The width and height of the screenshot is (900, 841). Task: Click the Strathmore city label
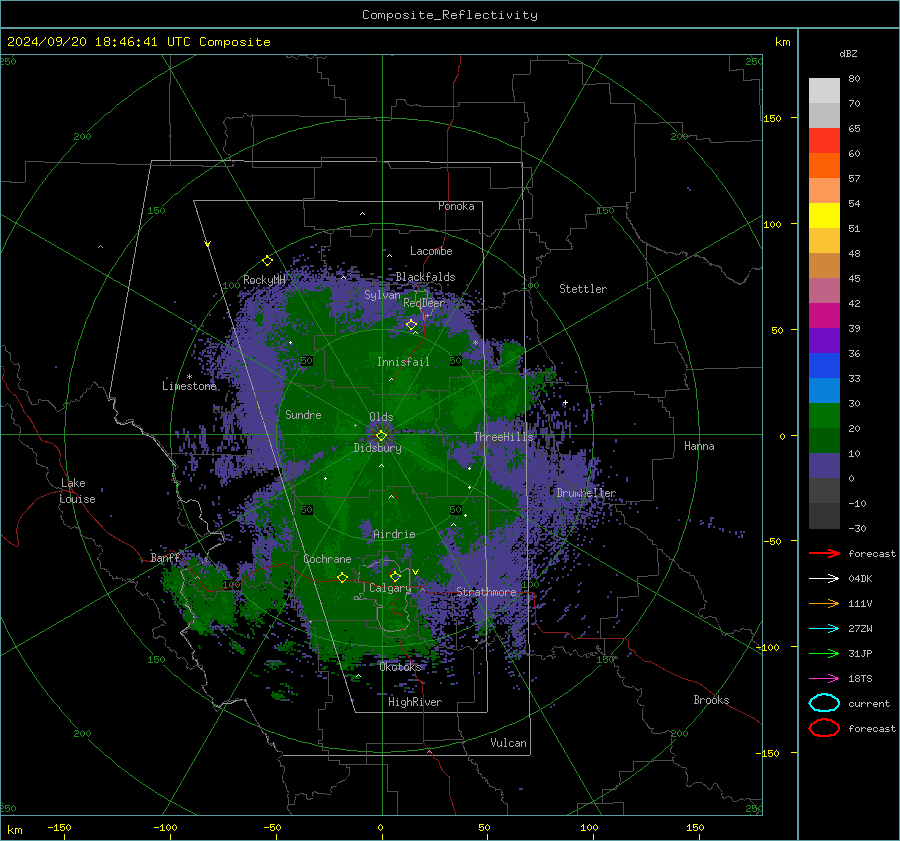pos(486,591)
